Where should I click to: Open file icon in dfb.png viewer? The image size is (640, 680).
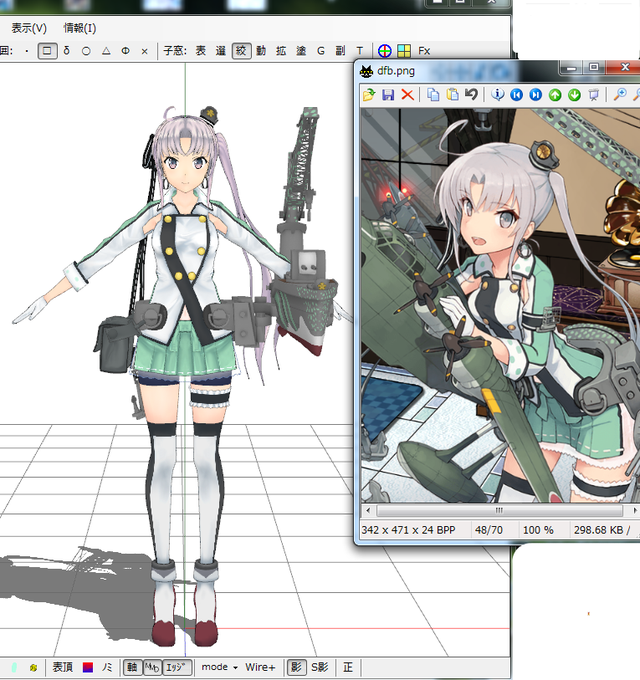(x=369, y=95)
